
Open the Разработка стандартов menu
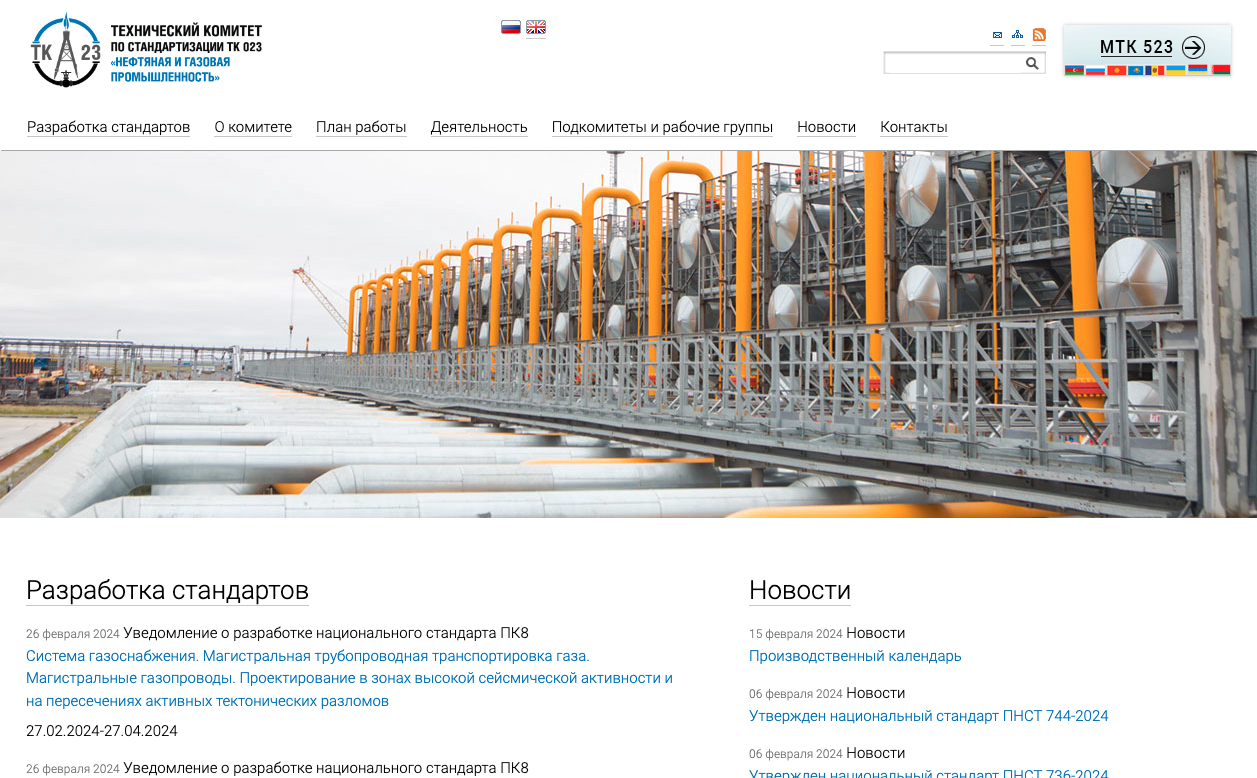[108, 127]
